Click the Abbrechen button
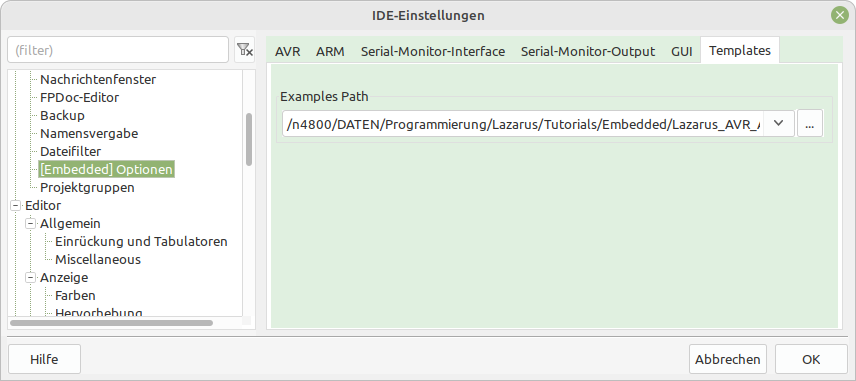 (728, 359)
